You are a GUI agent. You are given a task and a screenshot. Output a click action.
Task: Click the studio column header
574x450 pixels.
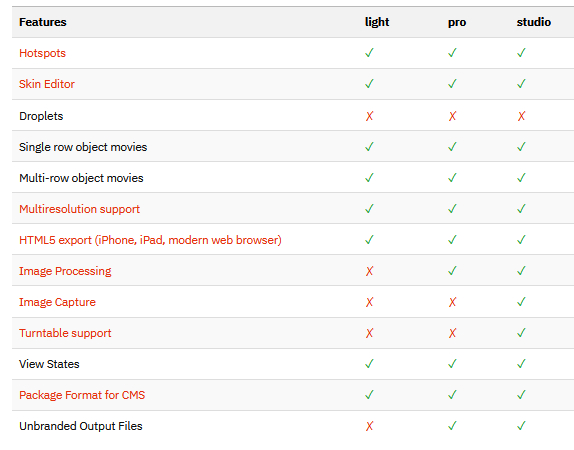[534, 22]
